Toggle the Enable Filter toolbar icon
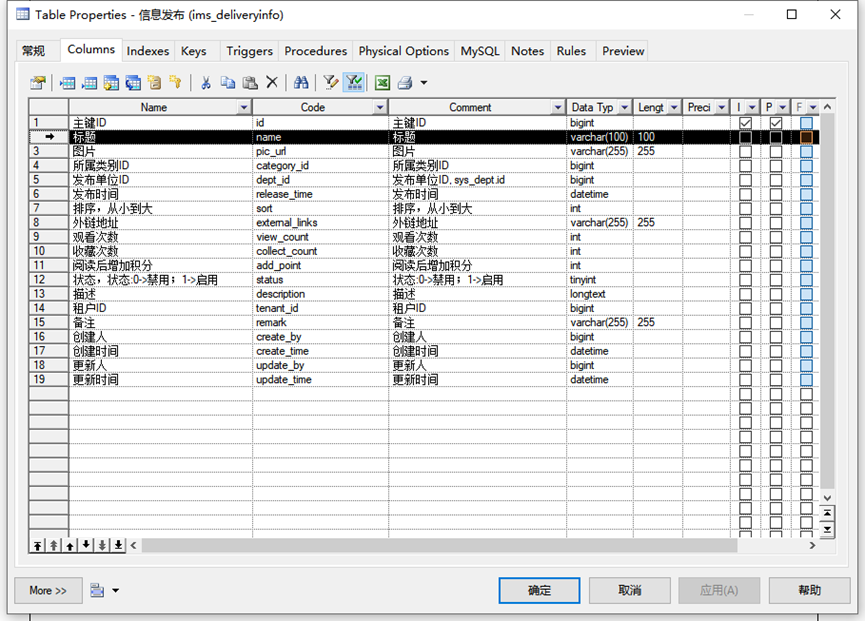 click(x=354, y=83)
